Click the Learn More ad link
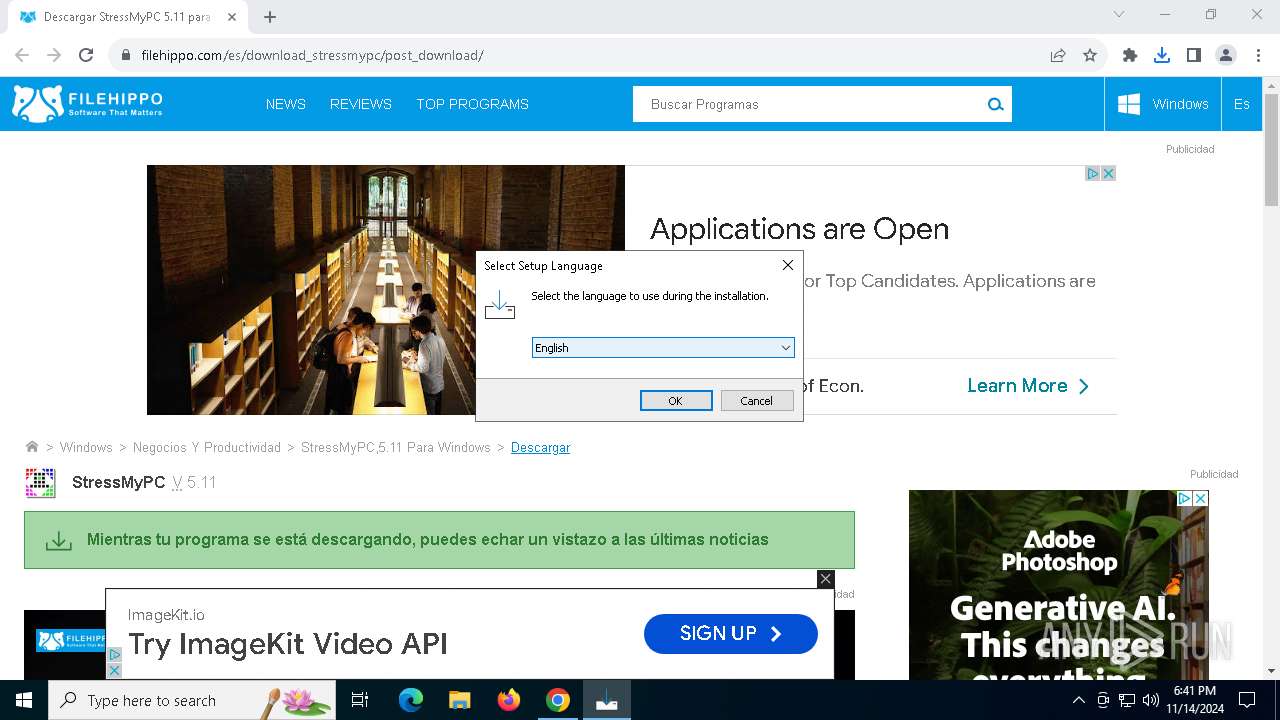The width and height of the screenshot is (1280, 720). coord(1029,386)
